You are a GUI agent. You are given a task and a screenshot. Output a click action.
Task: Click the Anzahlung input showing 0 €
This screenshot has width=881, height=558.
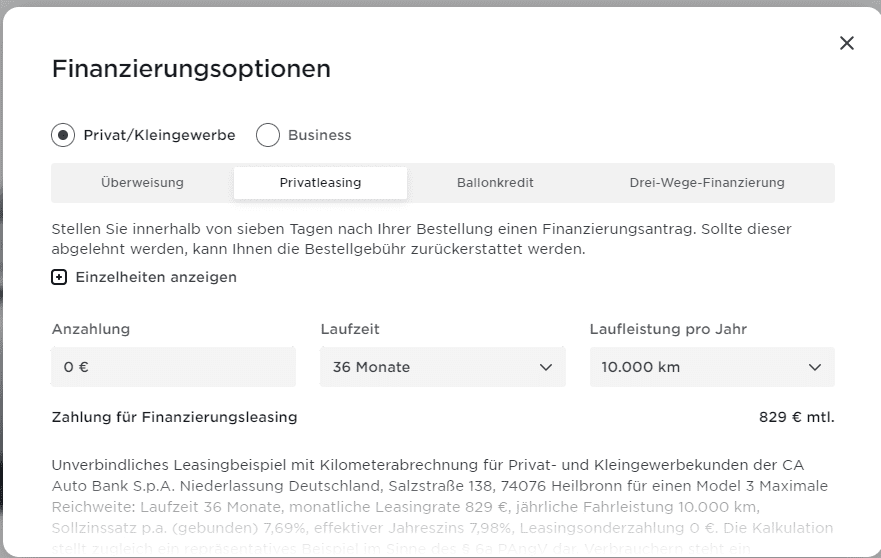click(173, 367)
